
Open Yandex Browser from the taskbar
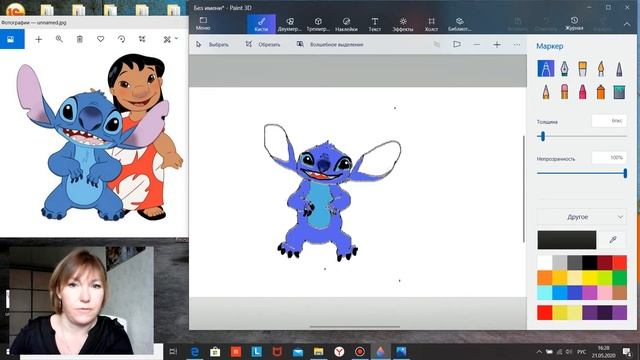tap(339, 351)
